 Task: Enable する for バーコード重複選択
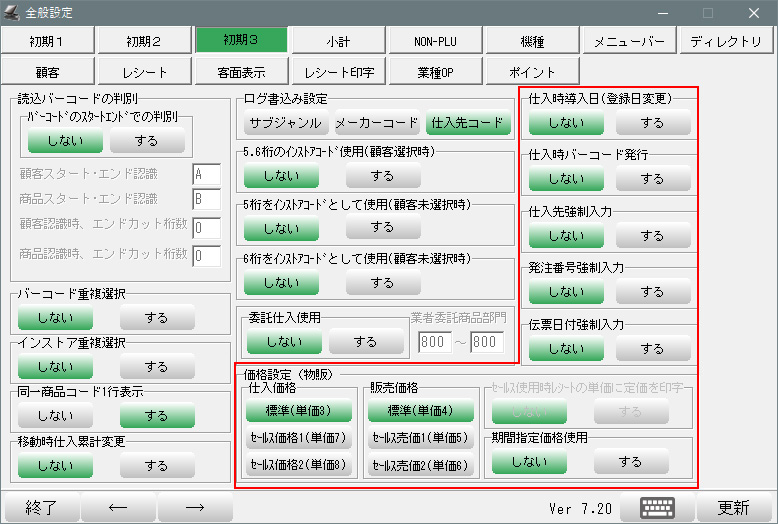pyautogui.click(x=157, y=320)
